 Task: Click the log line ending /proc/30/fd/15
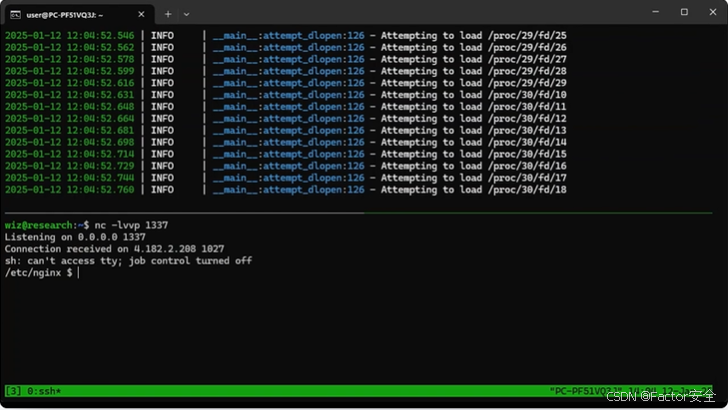click(x=286, y=154)
